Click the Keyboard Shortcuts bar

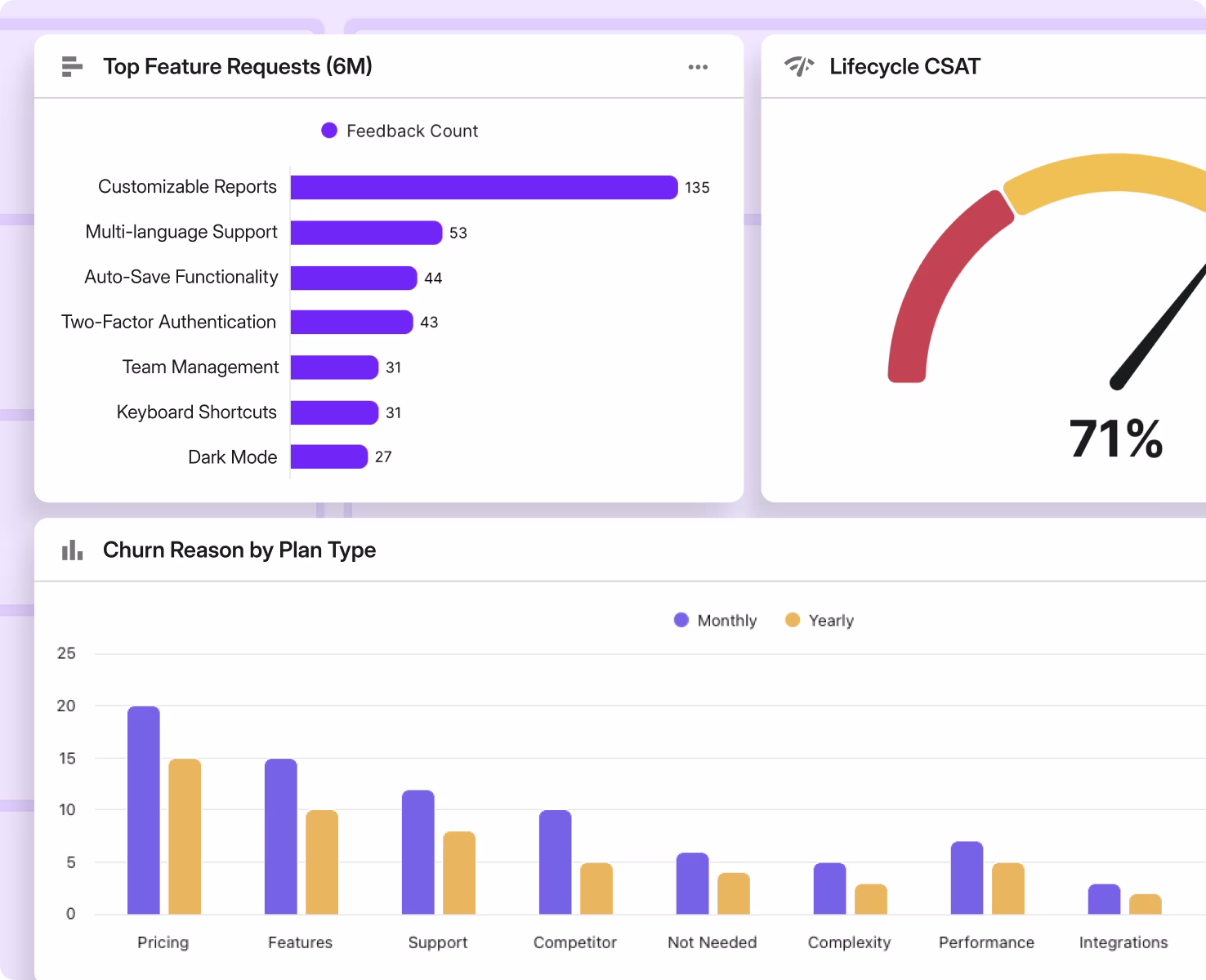[x=335, y=412]
